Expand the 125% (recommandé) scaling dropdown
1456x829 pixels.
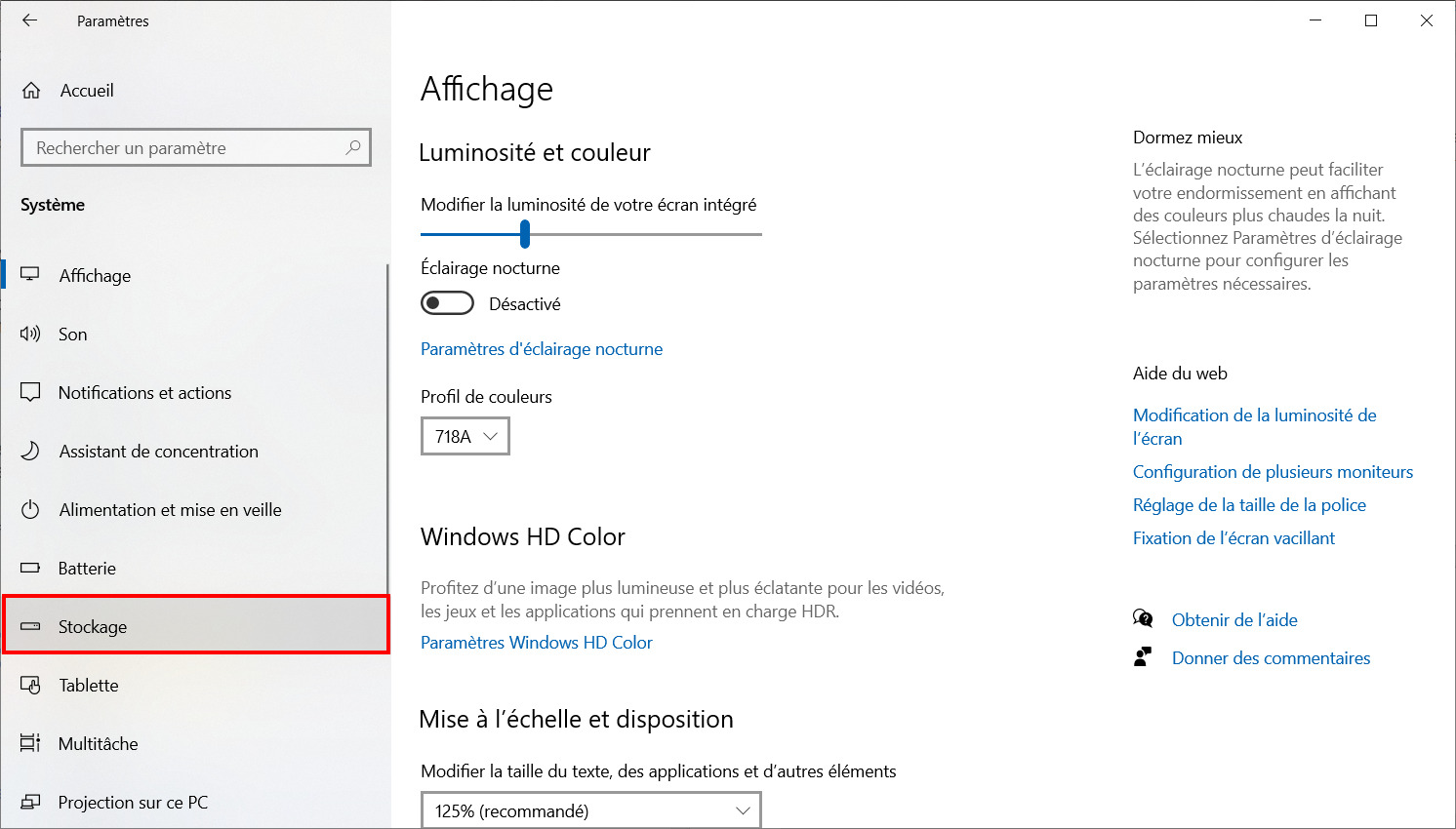coord(591,810)
